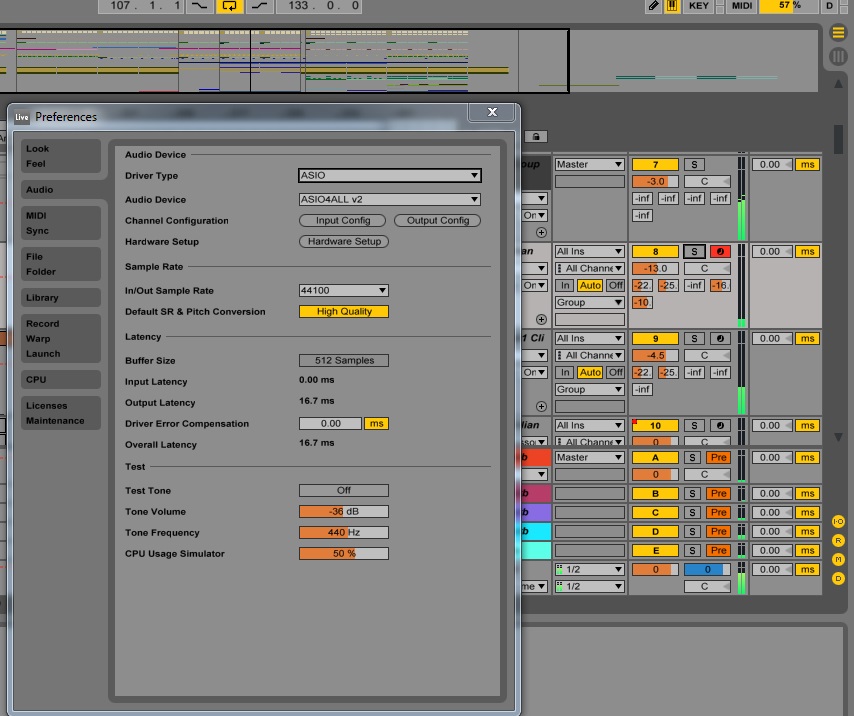Show the Returns section with R button
The image size is (854, 716).
point(838,540)
